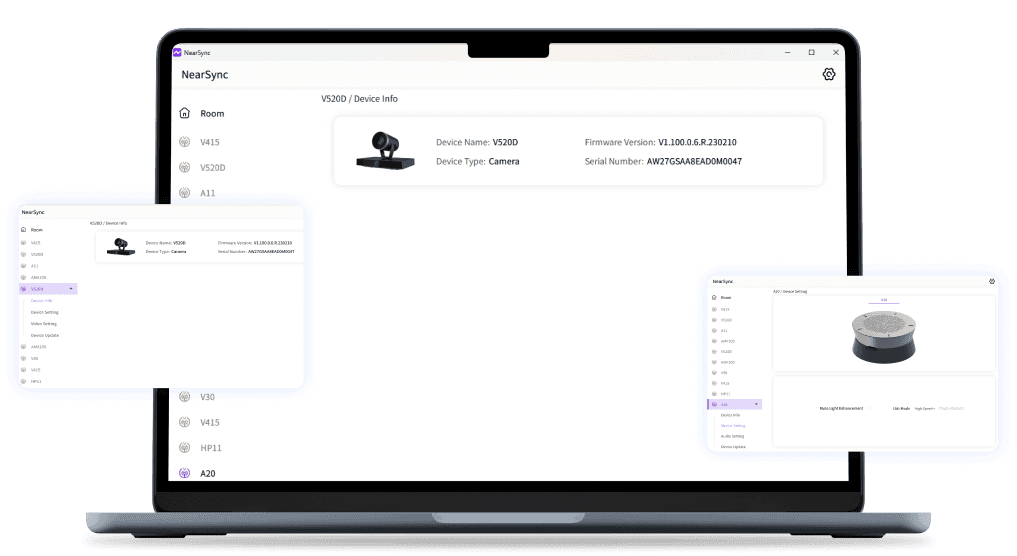
Task: Select the A20 tab above speaker image
Action: [x=884, y=300]
